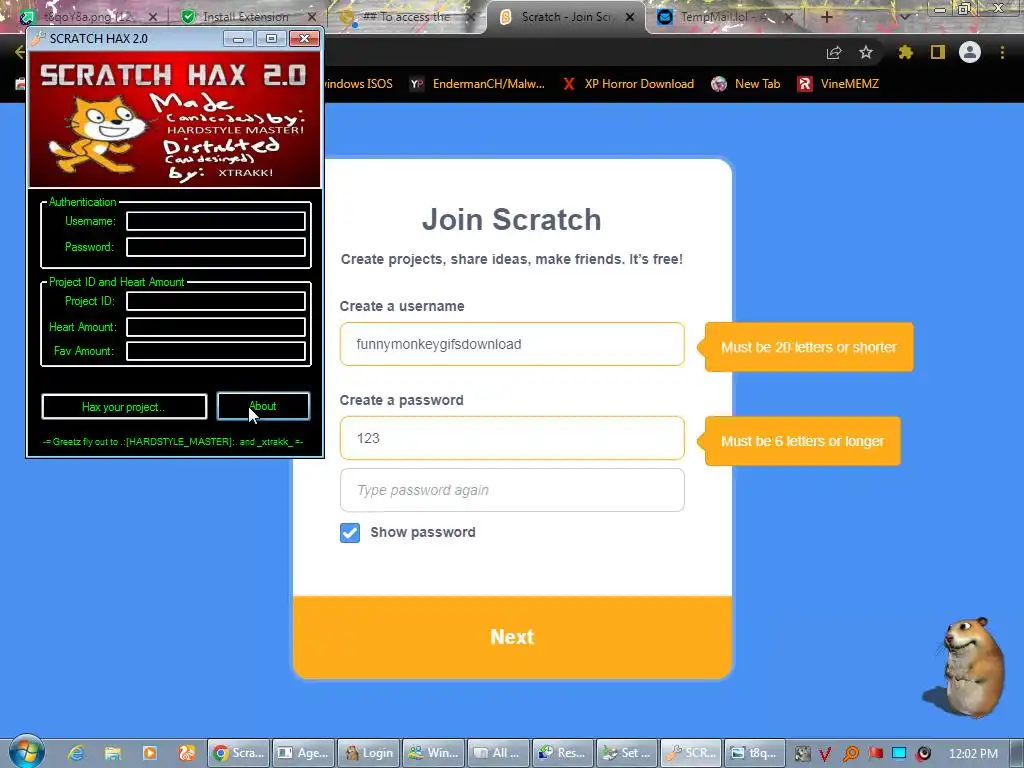
Task: Bookmark this page with the star icon
Action: click(x=866, y=52)
